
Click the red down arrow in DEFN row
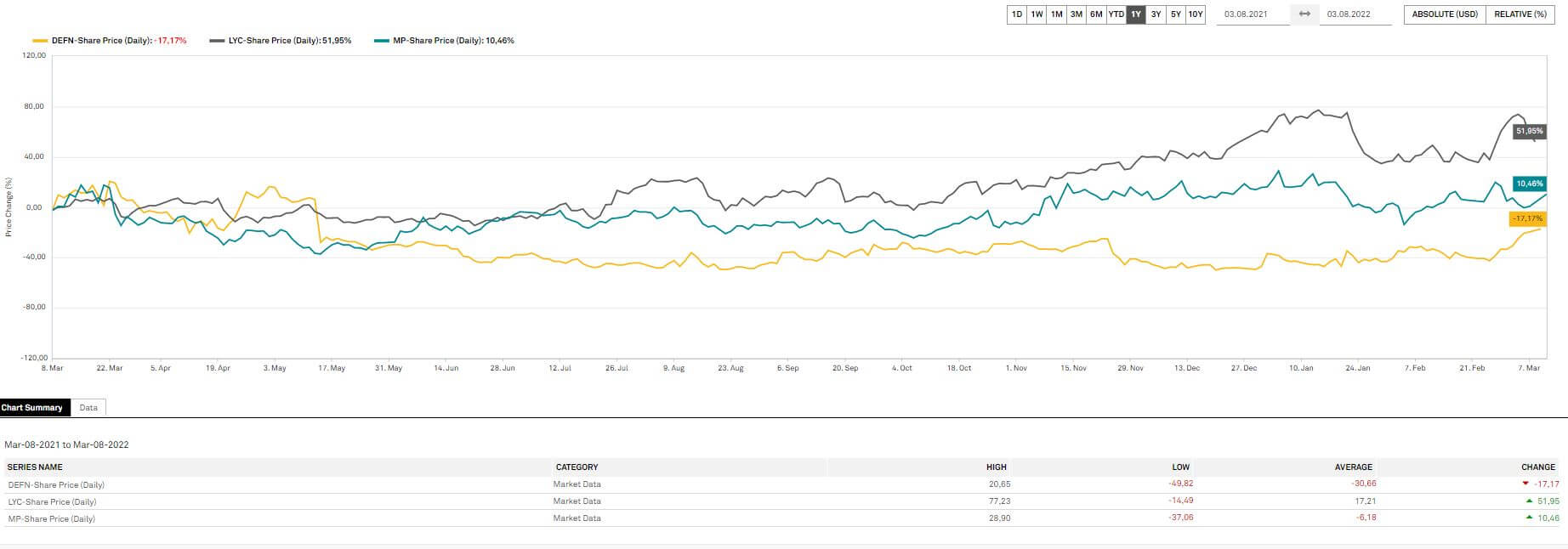coord(1526,484)
